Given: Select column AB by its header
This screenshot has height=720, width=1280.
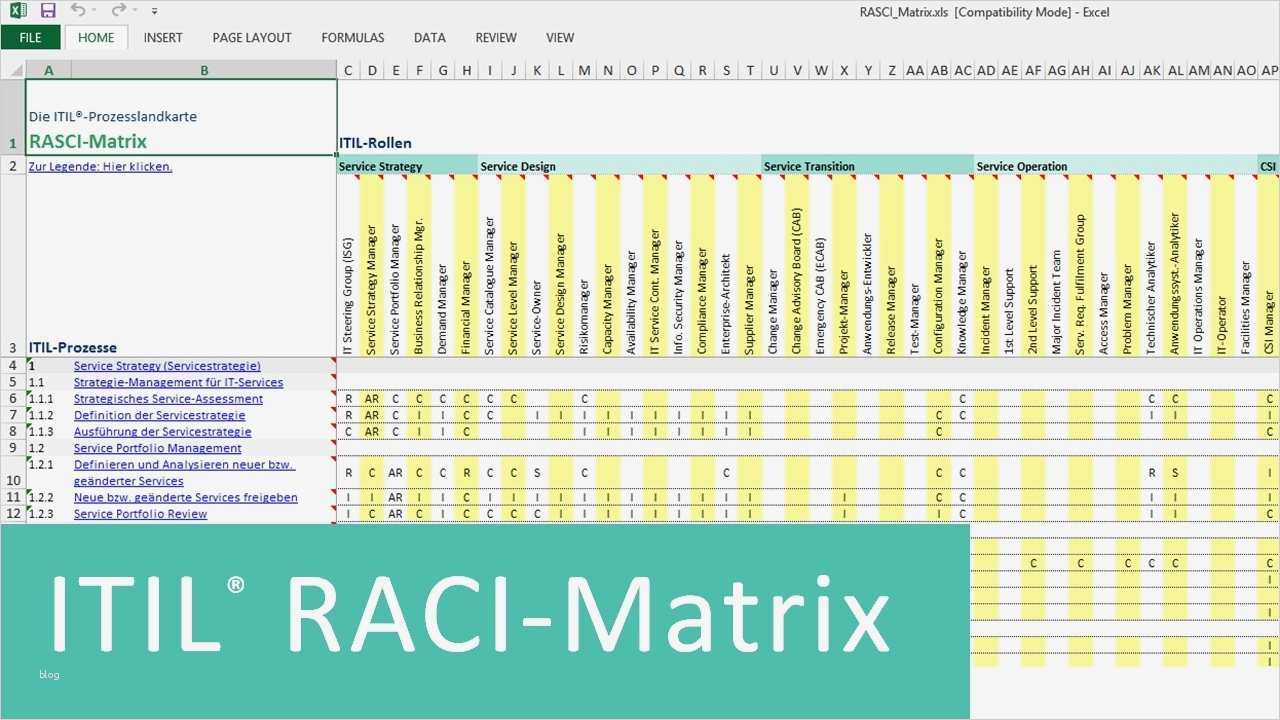Looking at the screenshot, I should click(x=939, y=70).
